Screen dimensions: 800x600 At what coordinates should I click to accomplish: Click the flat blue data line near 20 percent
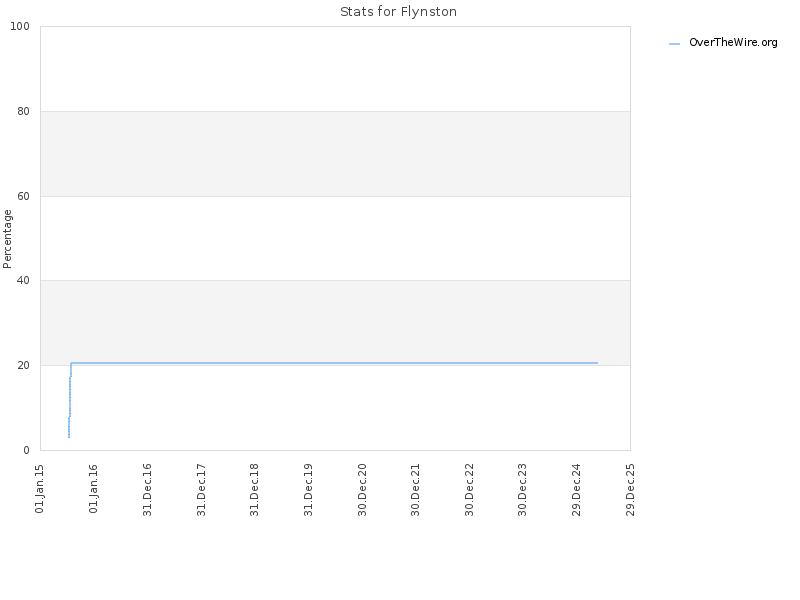pyautogui.click(x=334, y=363)
